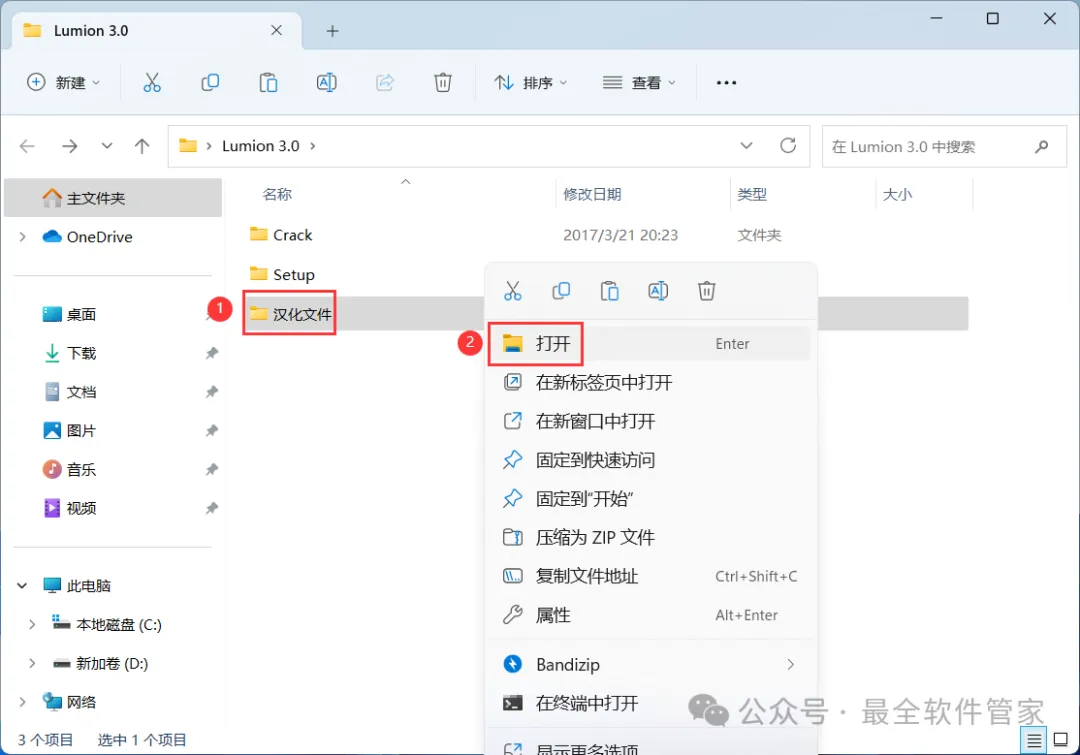The width and height of the screenshot is (1080, 755).
Task: Choose 属性 in the context menu
Action: click(649, 615)
